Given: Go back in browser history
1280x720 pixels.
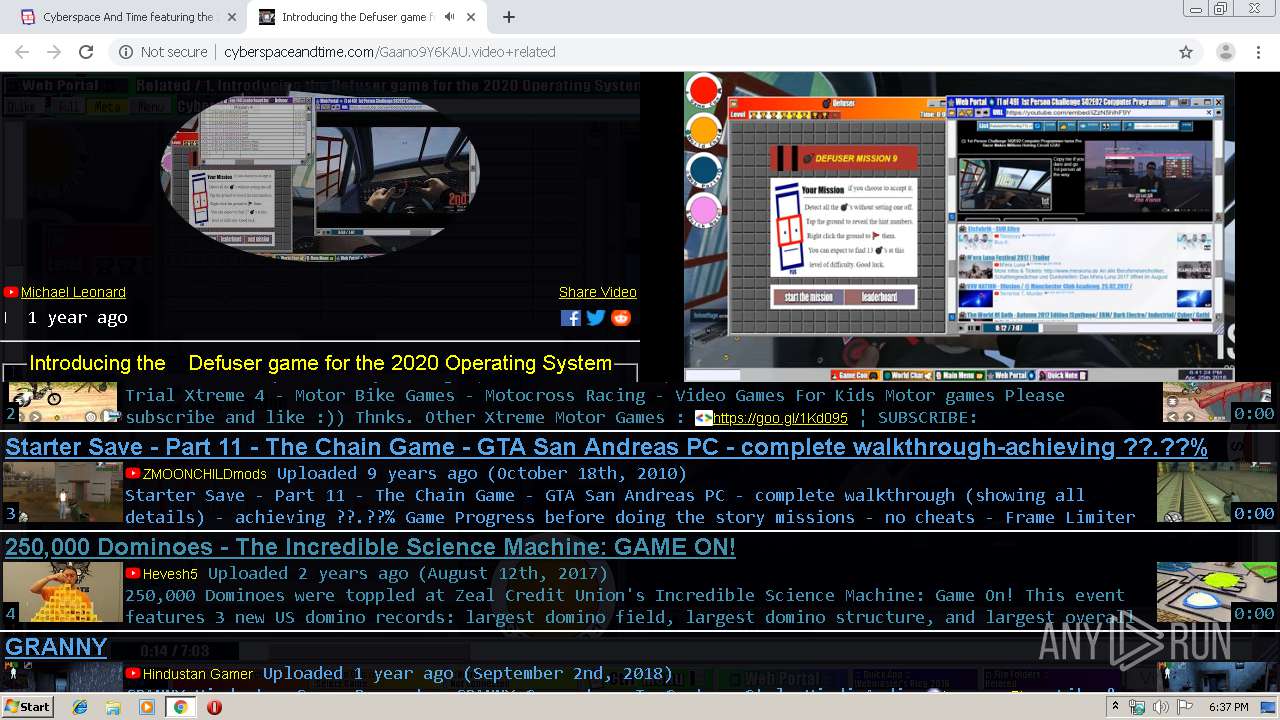Looking at the screenshot, I should pos(22,52).
